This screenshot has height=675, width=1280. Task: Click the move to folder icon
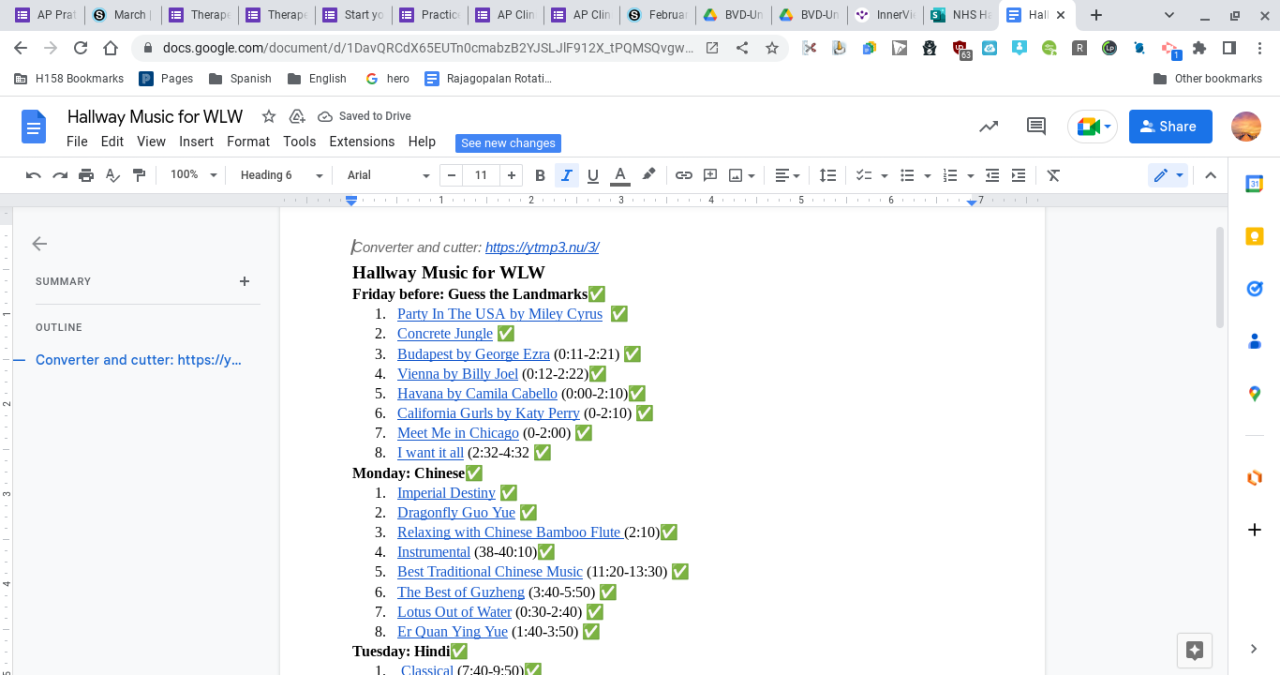(x=296, y=116)
